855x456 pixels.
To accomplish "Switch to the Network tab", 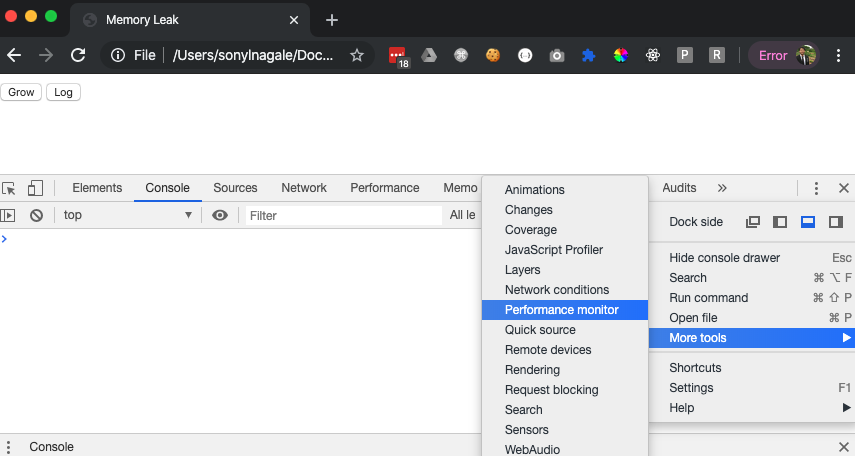I will coord(304,188).
